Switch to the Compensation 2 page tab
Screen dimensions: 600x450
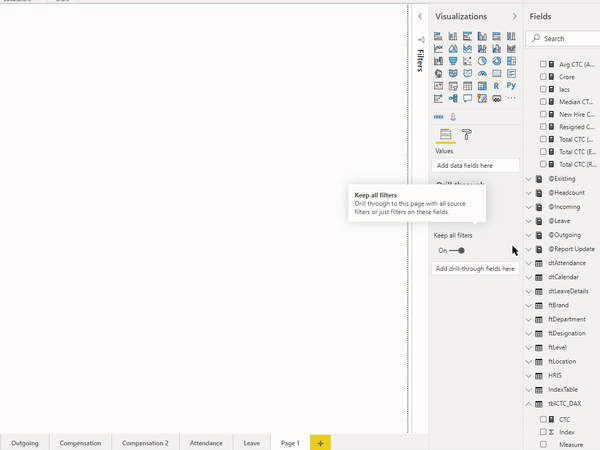[145, 443]
